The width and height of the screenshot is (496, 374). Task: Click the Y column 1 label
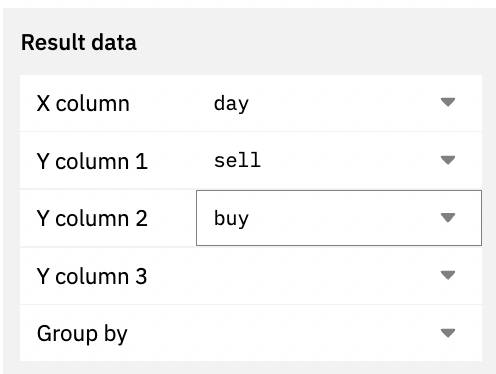[x=92, y=161]
